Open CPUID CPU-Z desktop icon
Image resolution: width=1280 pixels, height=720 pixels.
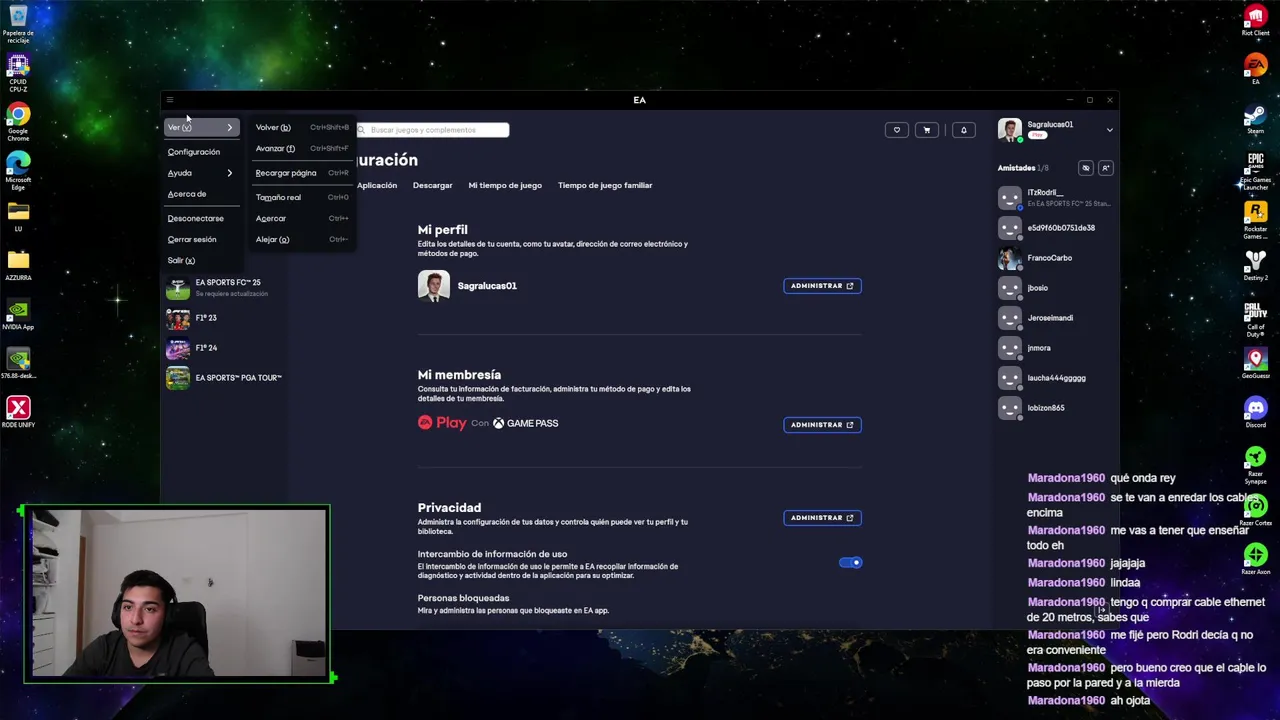coord(18,73)
